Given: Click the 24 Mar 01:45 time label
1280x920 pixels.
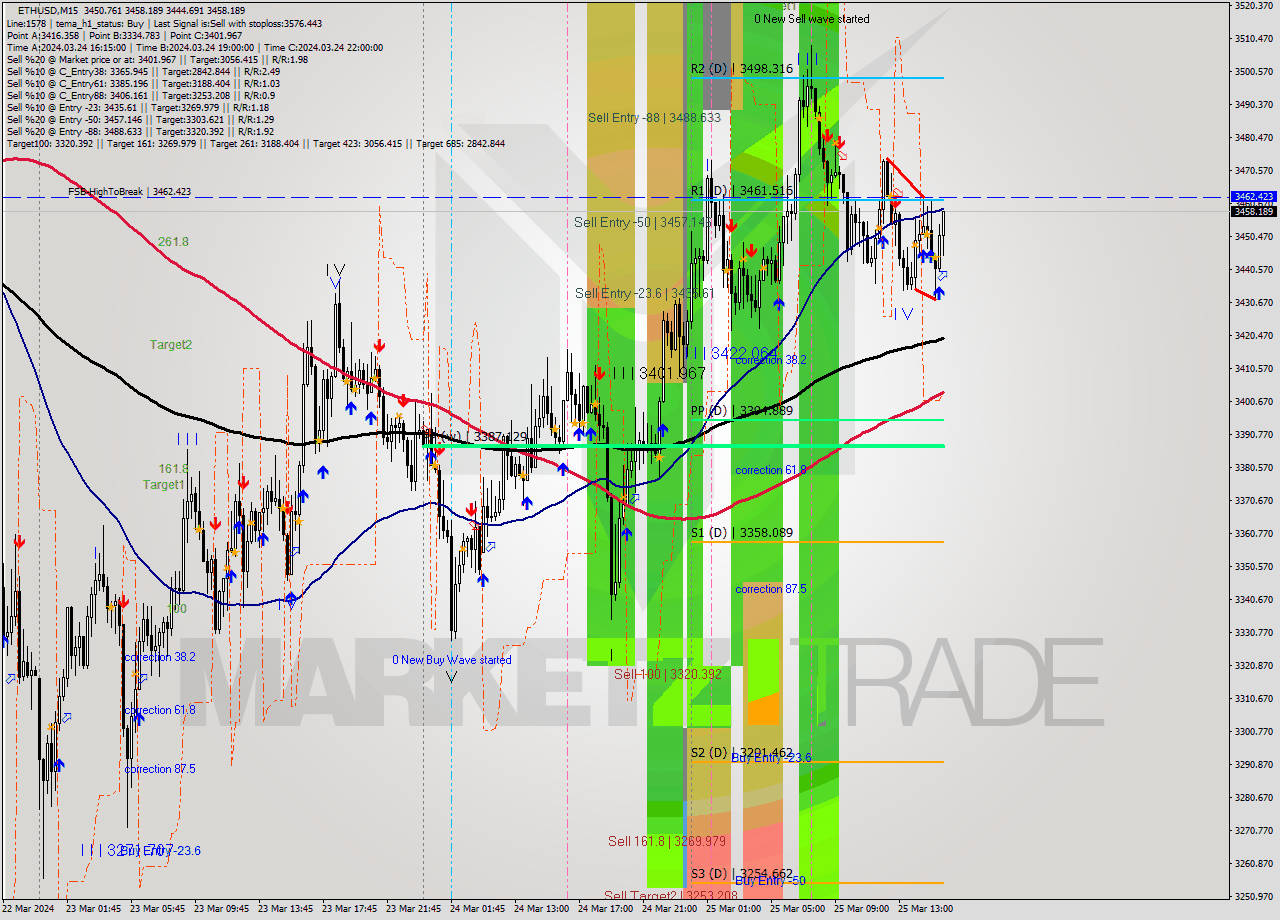Looking at the screenshot, I should tap(477, 909).
